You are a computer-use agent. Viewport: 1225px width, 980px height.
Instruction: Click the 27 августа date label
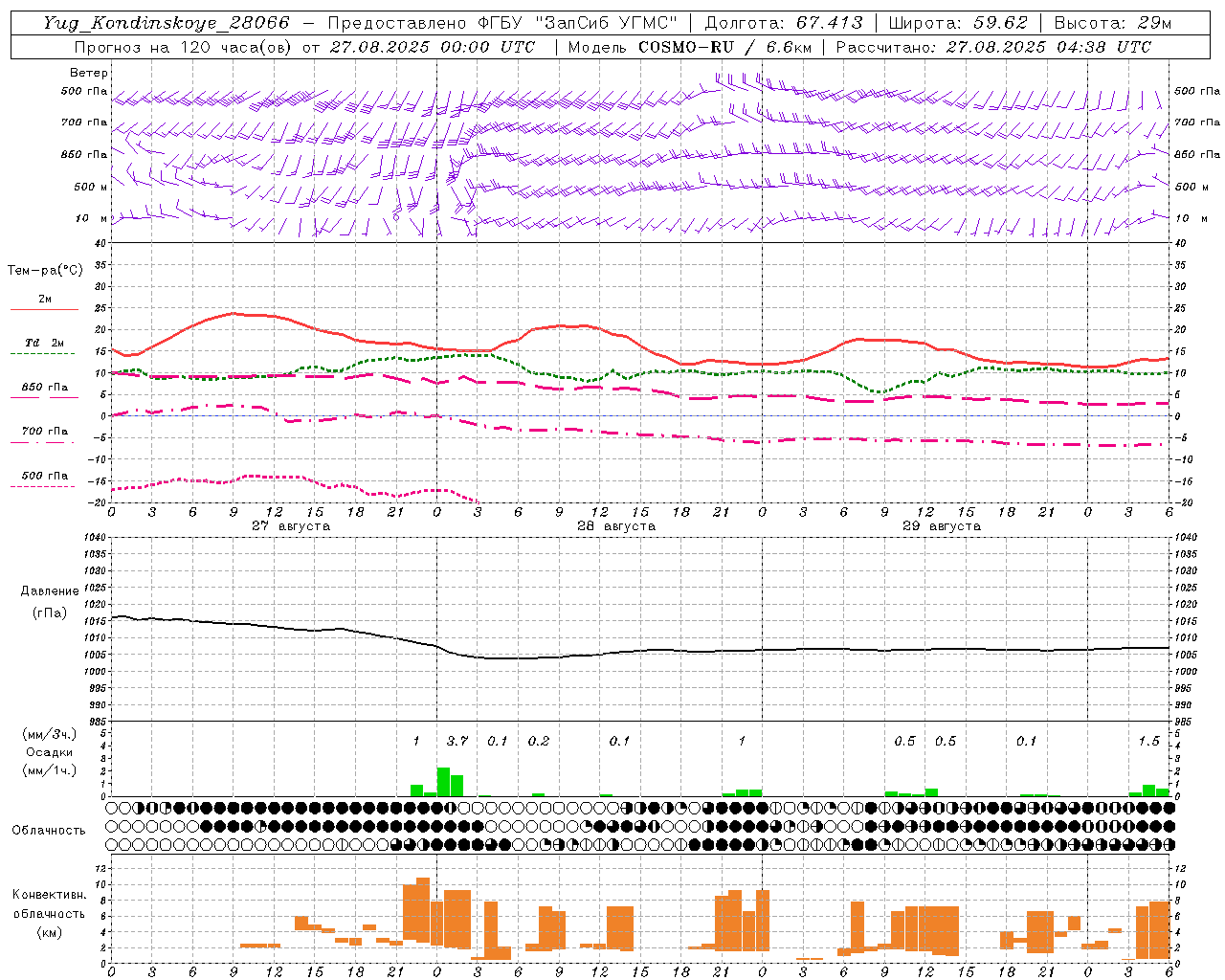point(291,526)
